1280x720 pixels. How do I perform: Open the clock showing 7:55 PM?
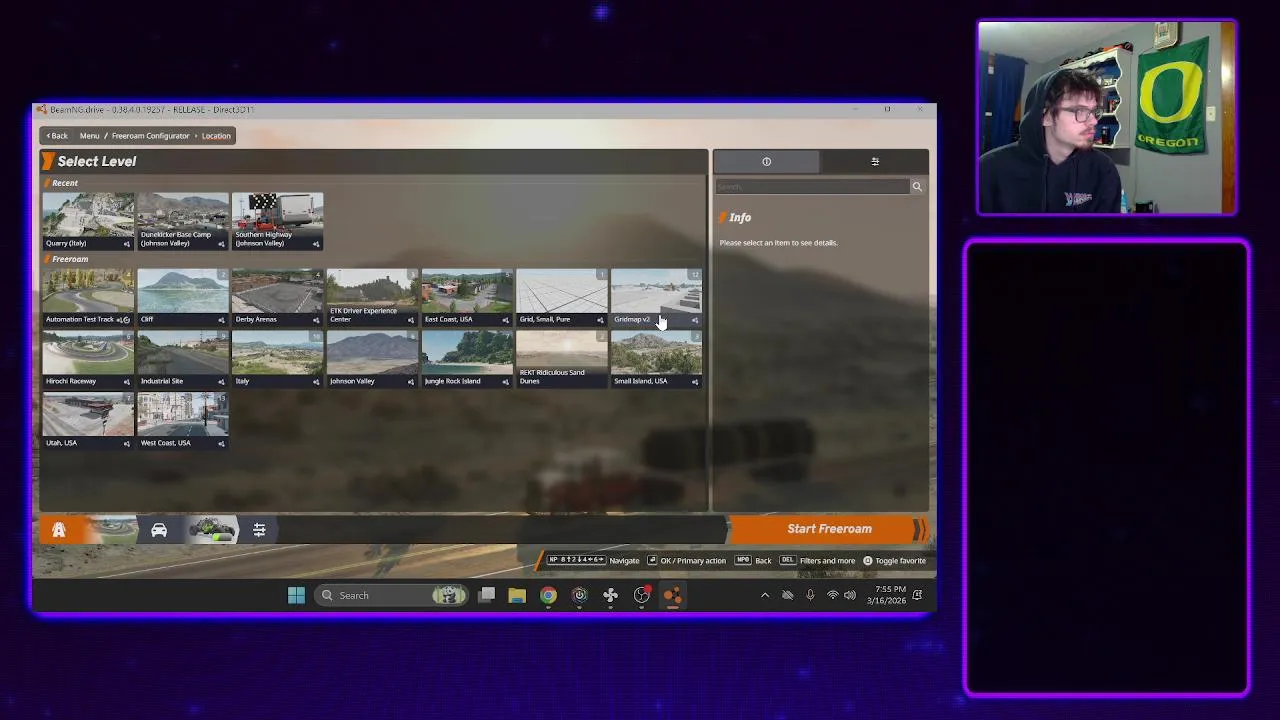[x=887, y=596]
